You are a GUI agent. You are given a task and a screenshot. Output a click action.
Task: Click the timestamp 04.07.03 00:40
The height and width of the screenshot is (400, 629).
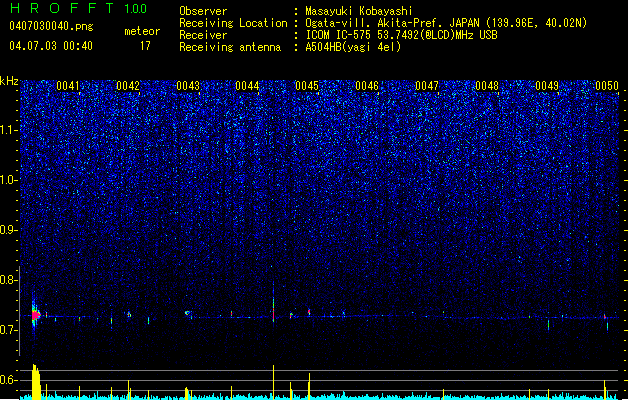tap(51, 46)
